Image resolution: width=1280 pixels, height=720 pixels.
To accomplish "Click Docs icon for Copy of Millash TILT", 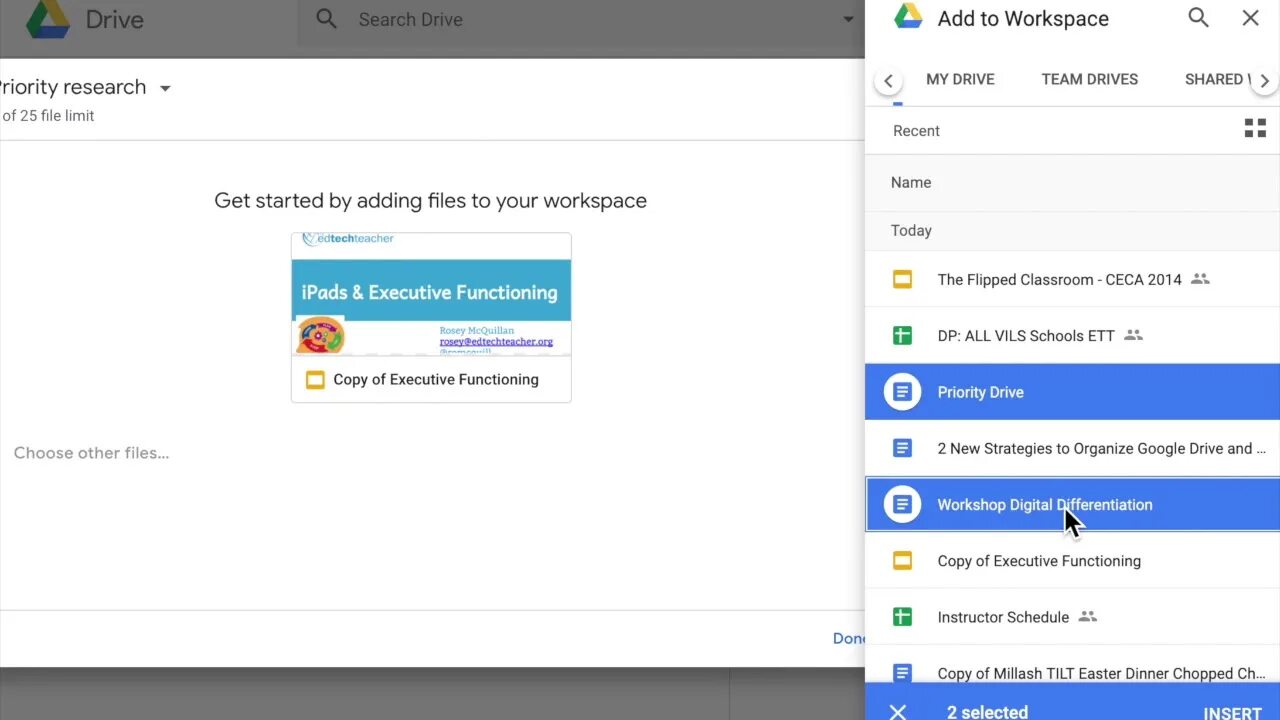I will coord(902,673).
